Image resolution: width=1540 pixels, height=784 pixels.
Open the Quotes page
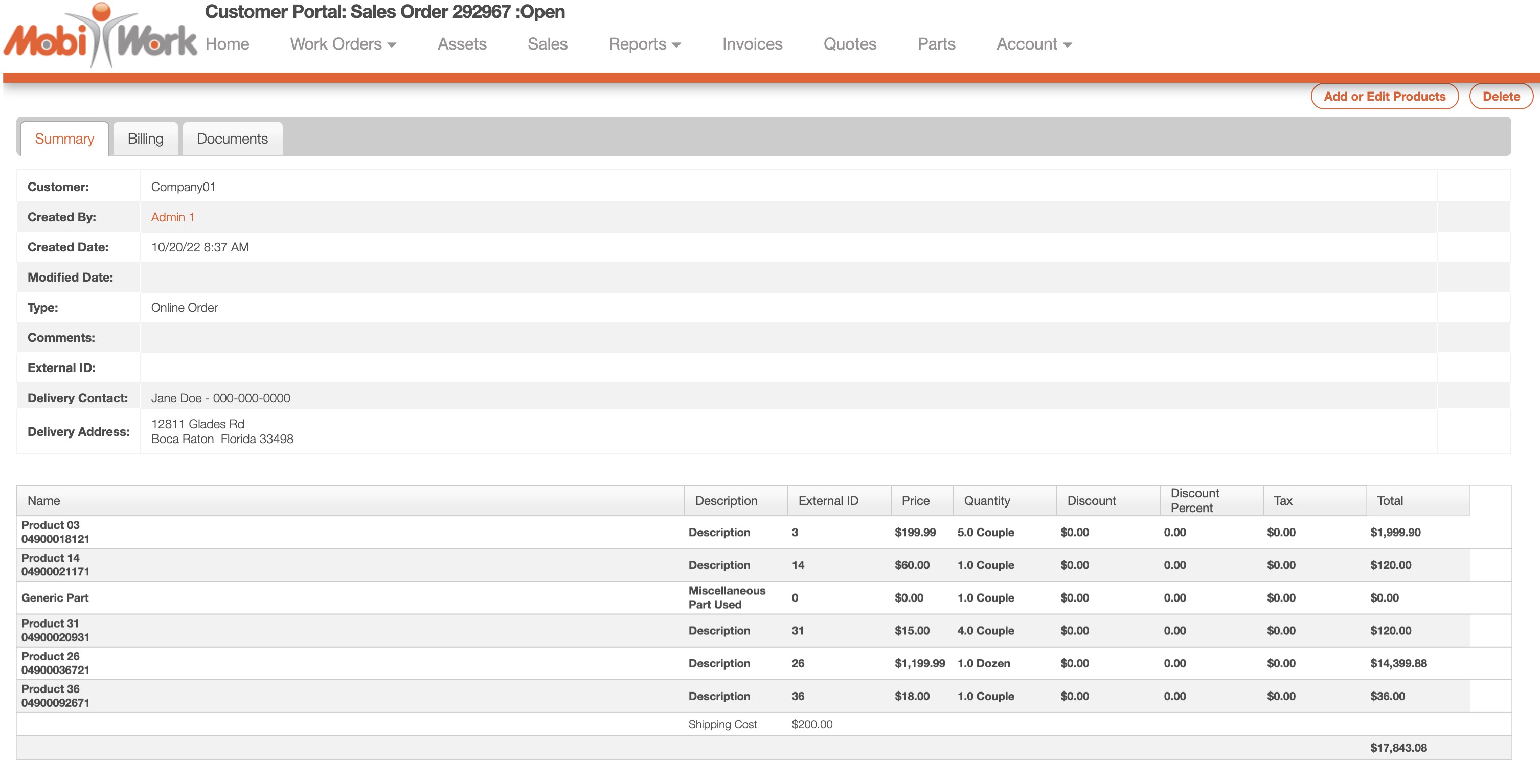[849, 44]
